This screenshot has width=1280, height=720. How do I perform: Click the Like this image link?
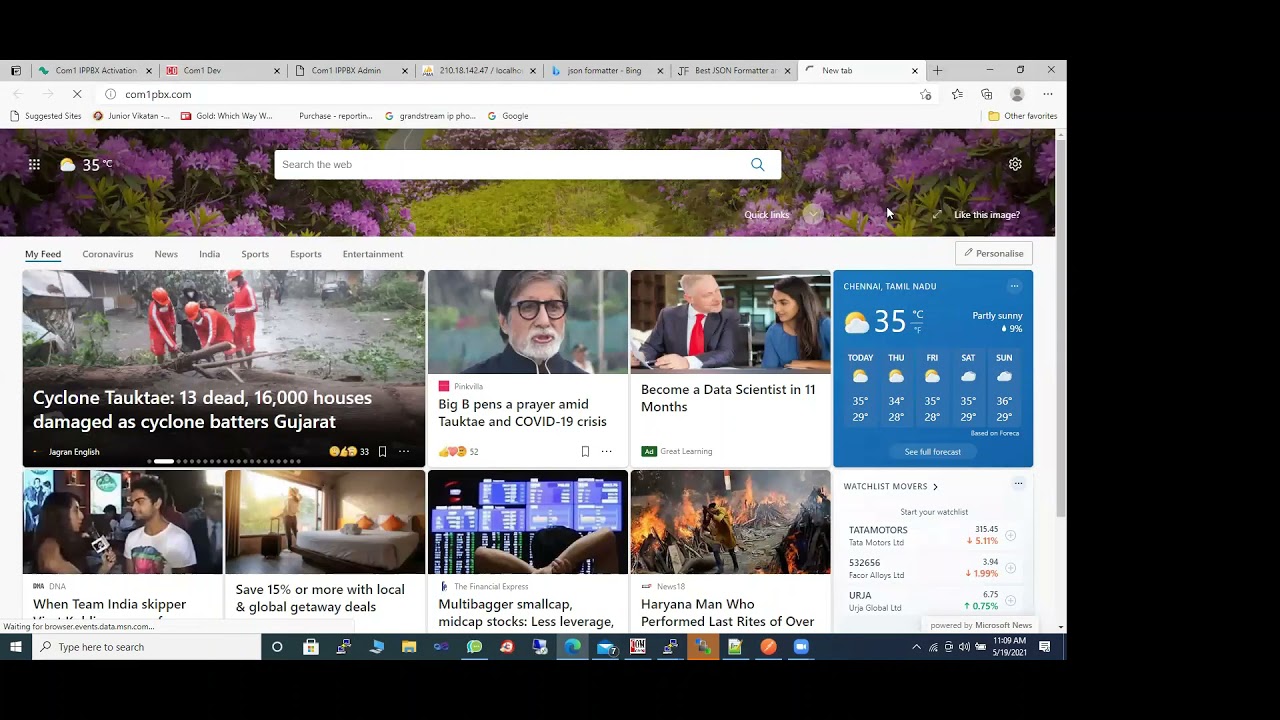click(x=987, y=215)
